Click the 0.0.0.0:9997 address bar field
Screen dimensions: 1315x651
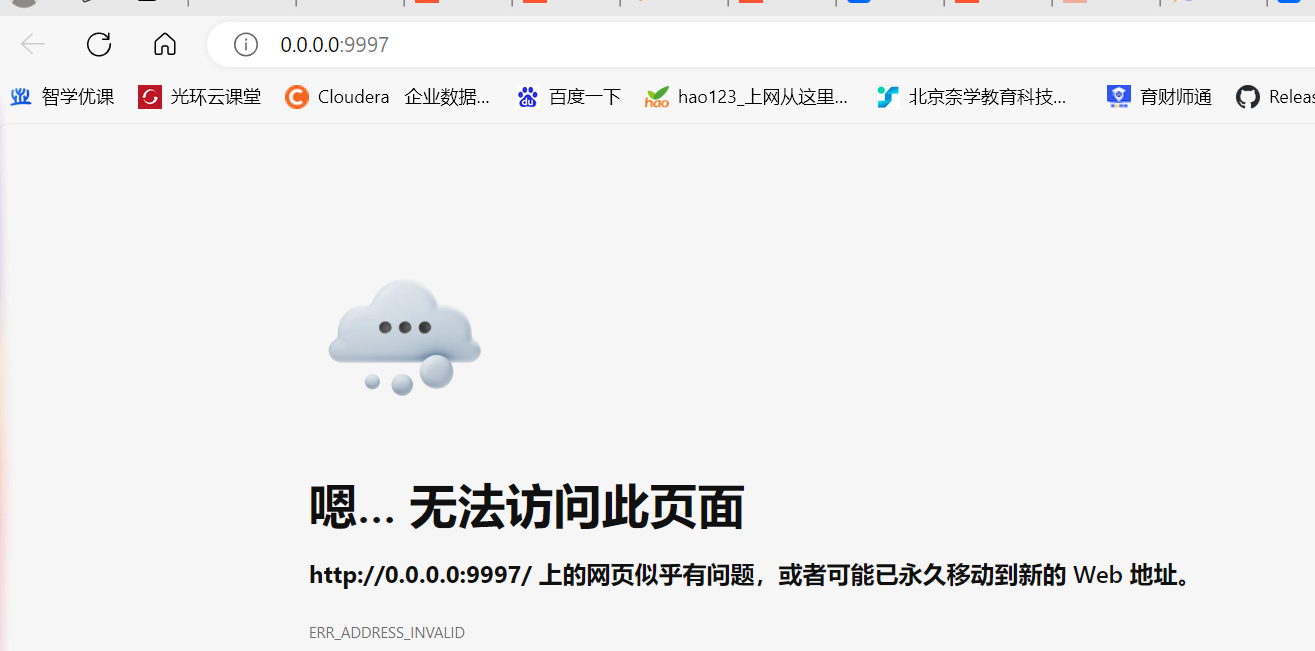click(760, 44)
